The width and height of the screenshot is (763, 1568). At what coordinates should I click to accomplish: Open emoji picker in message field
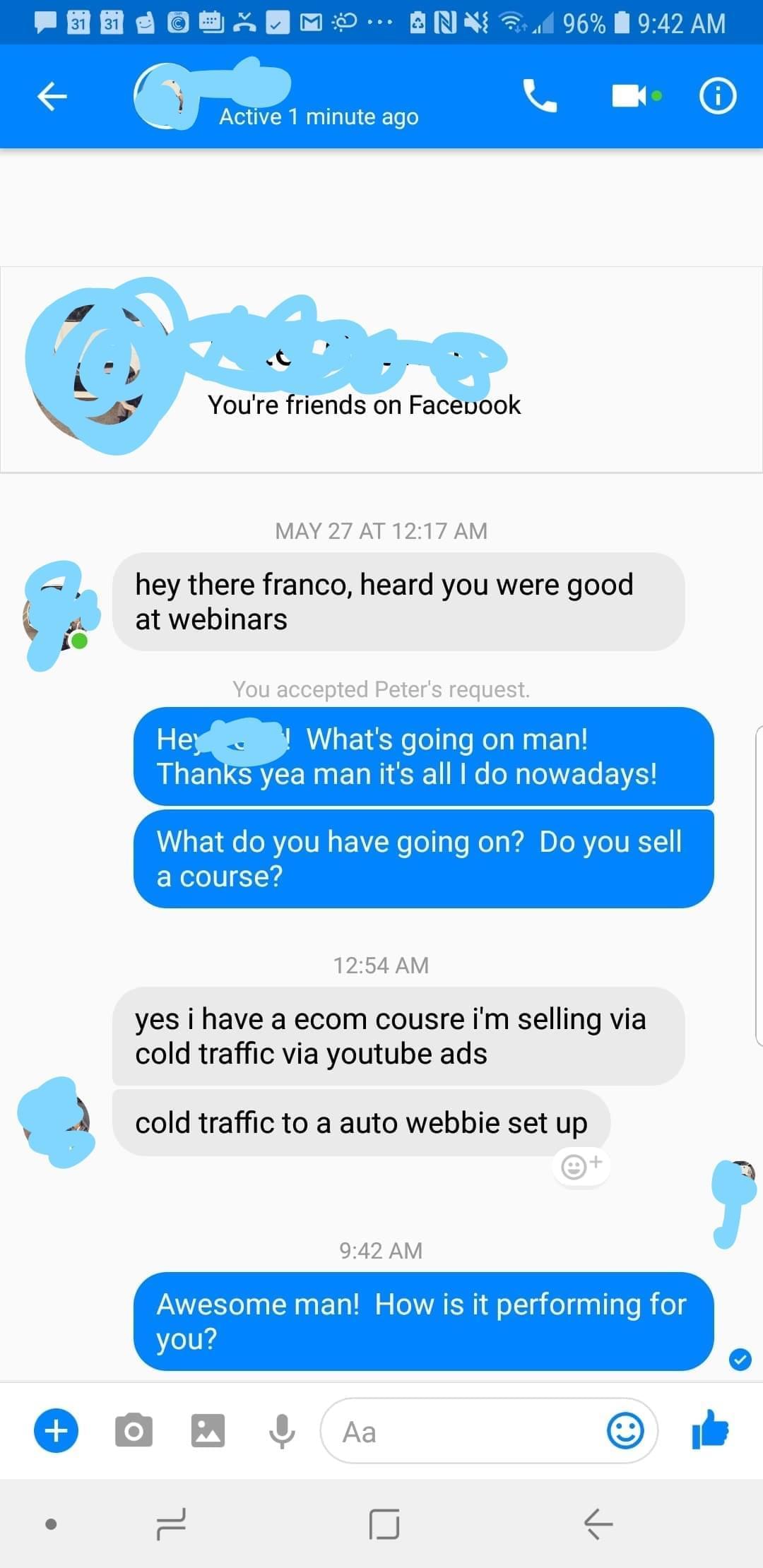[x=625, y=1431]
